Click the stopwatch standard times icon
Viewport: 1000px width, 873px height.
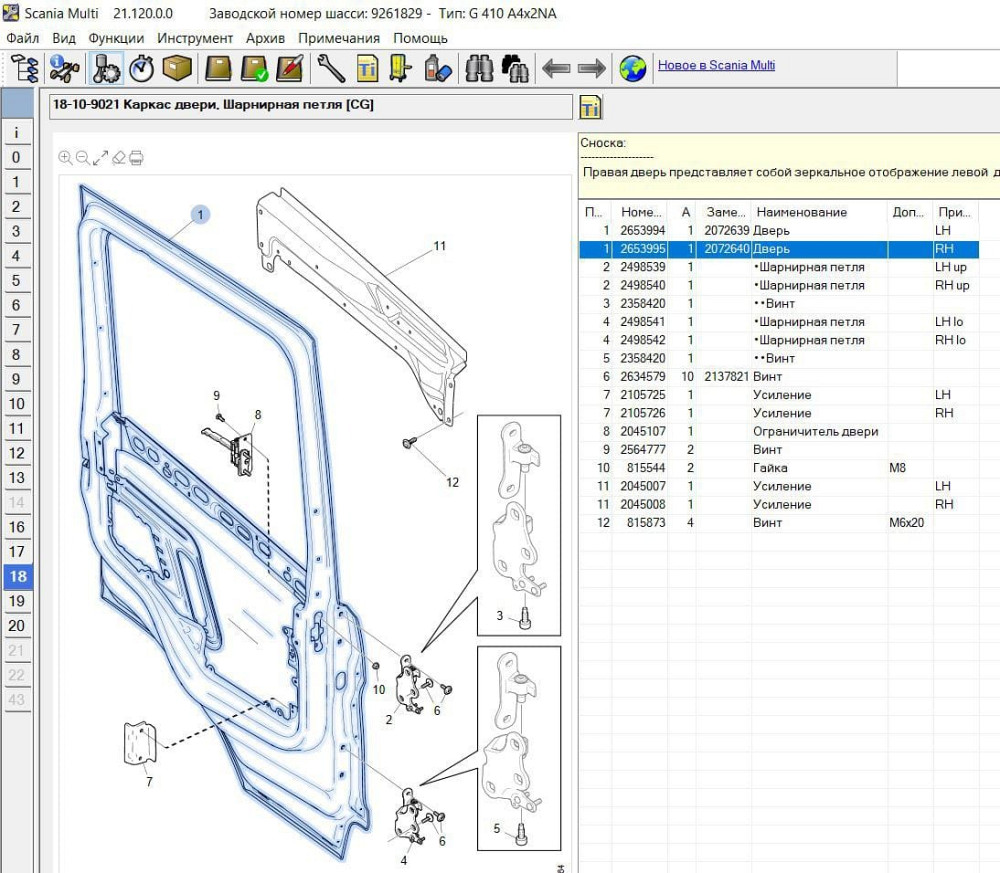142,68
